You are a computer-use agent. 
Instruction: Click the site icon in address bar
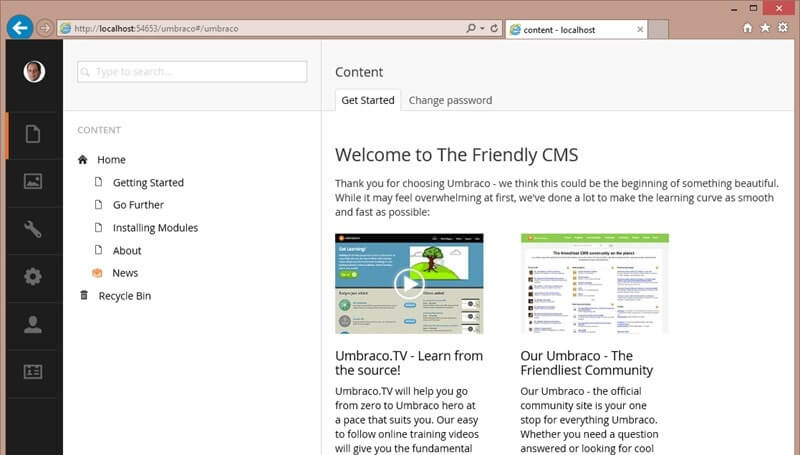(66, 29)
